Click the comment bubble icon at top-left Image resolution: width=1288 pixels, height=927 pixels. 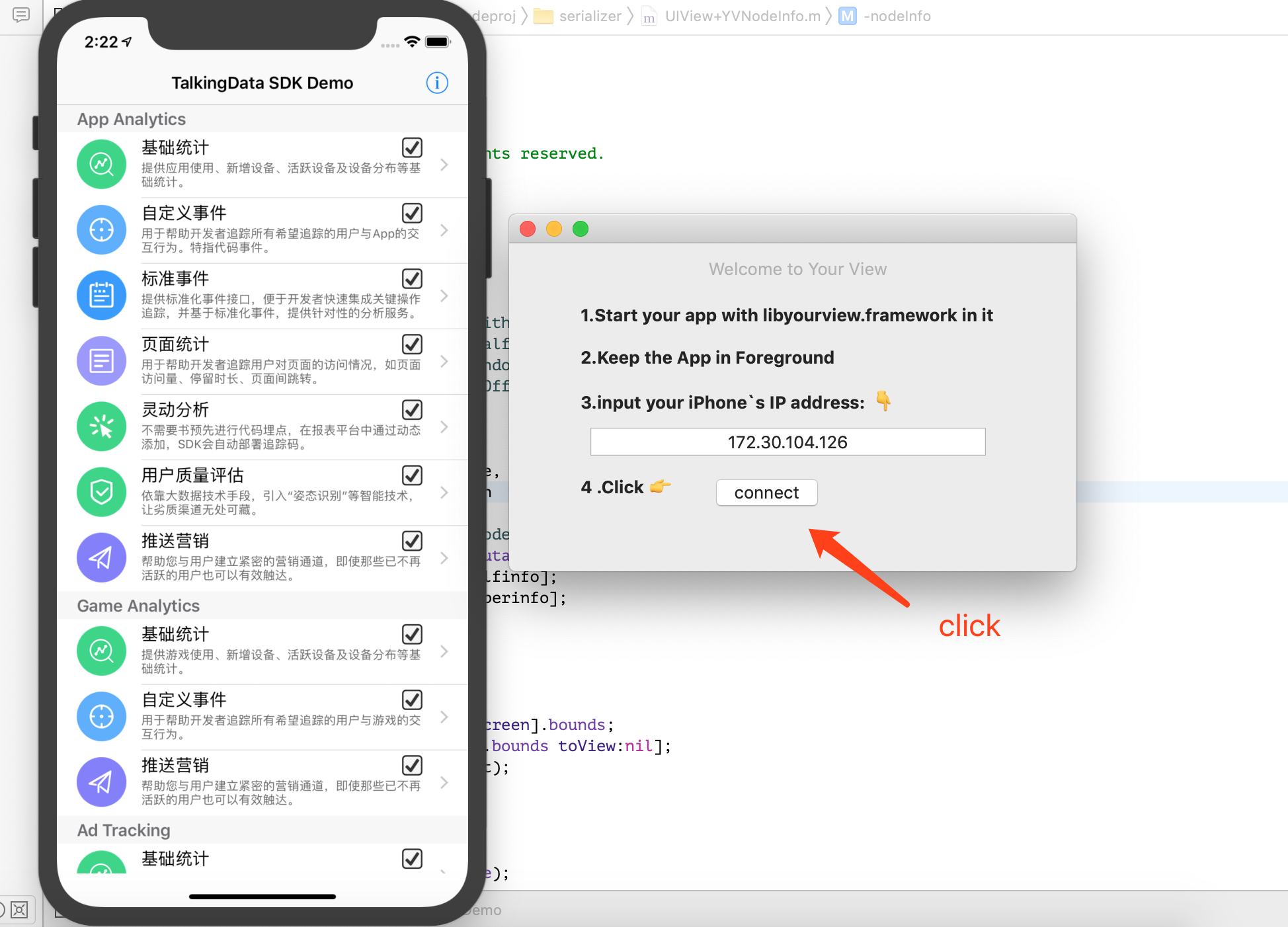pyautogui.click(x=21, y=15)
